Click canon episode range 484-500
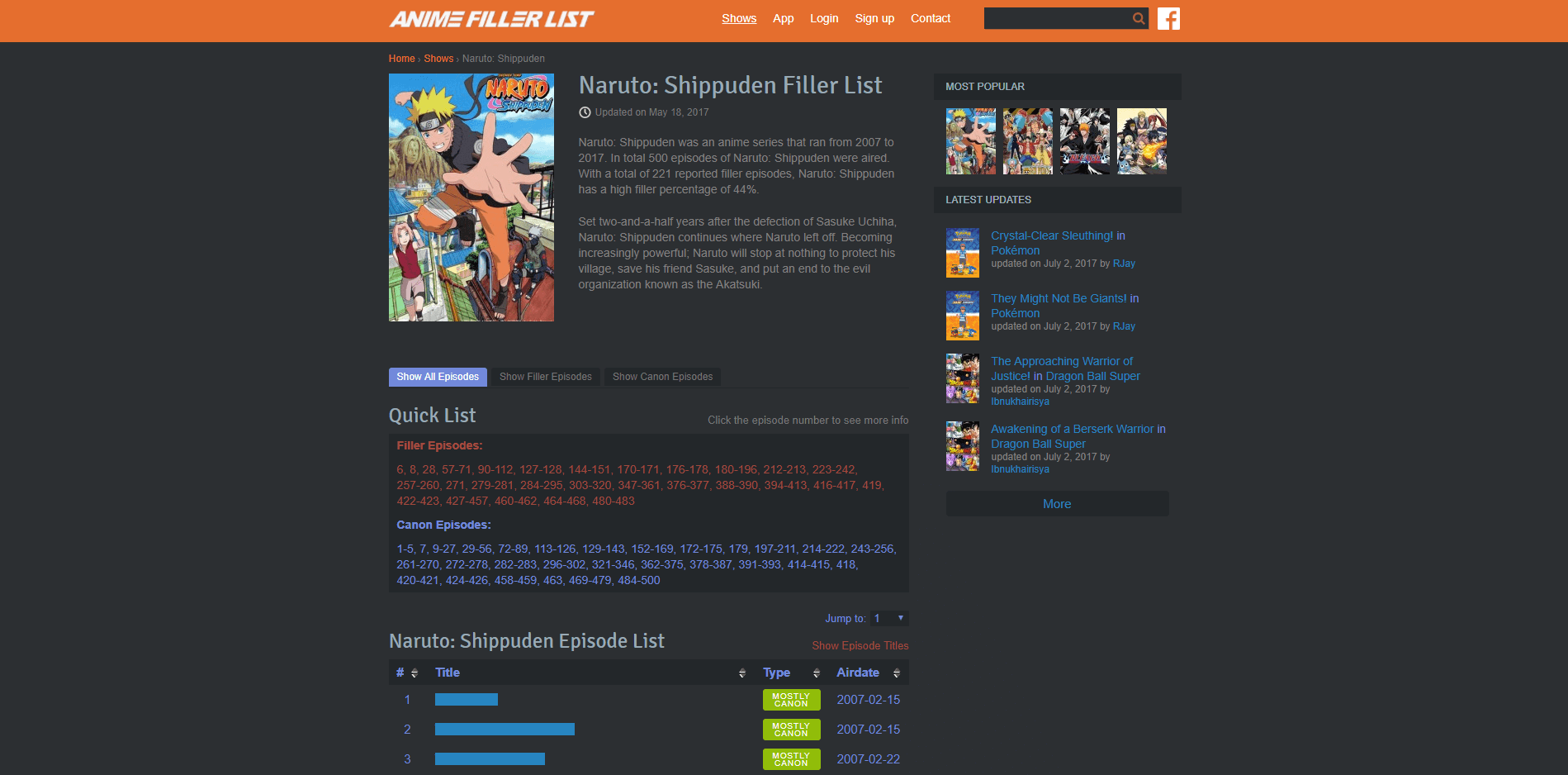This screenshot has height=775, width=1568. [x=639, y=580]
